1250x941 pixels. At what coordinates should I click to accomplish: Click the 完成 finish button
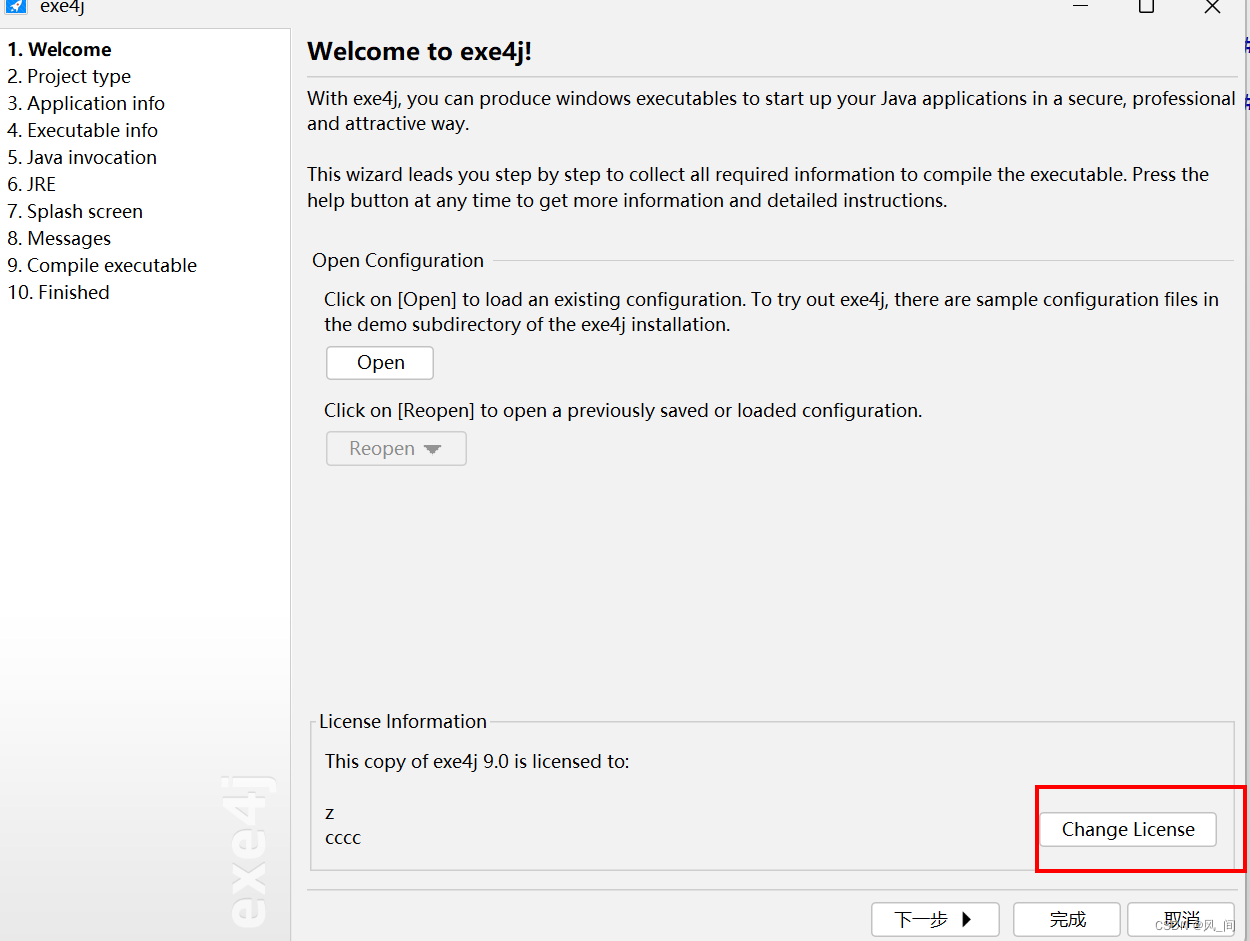click(1068, 919)
